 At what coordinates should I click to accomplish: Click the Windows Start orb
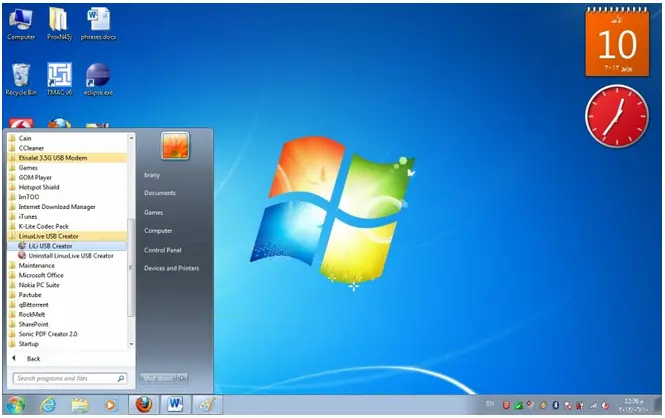(x=16, y=405)
